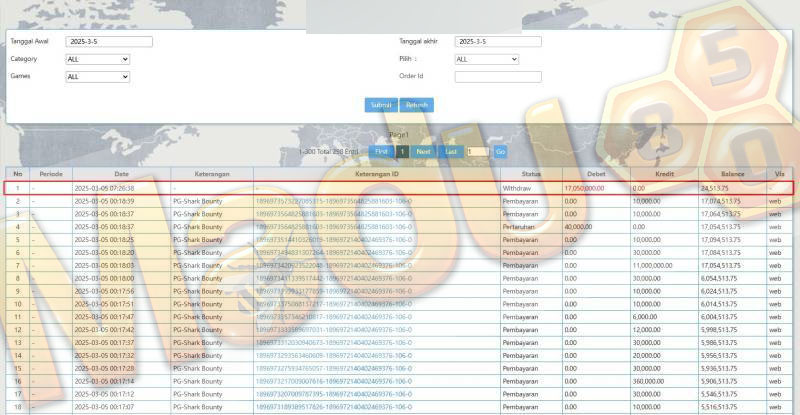The height and width of the screenshot is (415, 800).
Task: Click the Keterangan ID column header
Action: (377, 174)
